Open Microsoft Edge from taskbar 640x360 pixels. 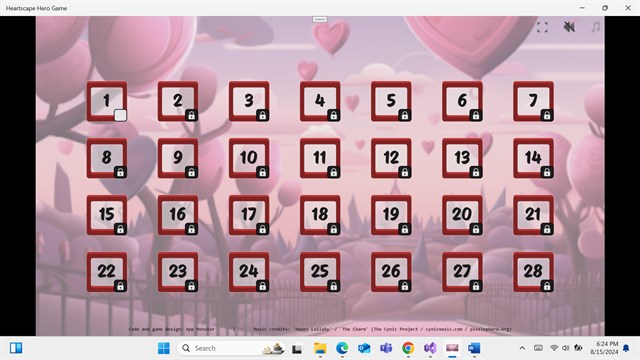[x=342, y=348]
